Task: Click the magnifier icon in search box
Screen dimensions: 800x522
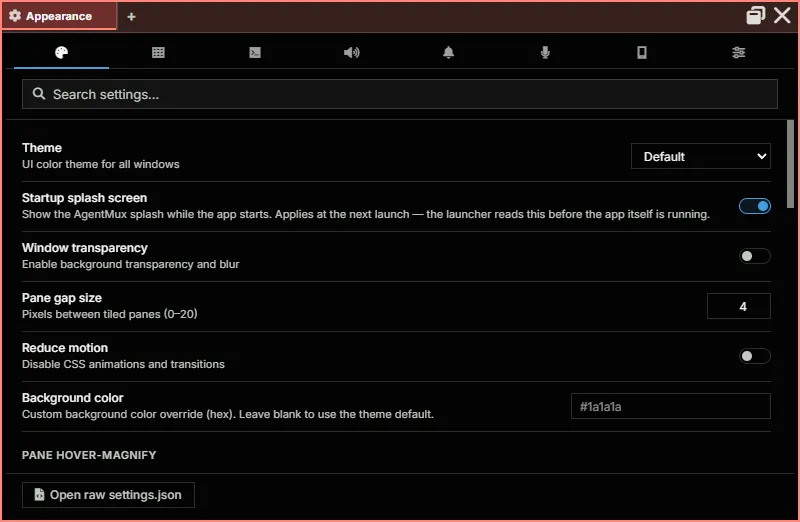Action: (39, 94)
